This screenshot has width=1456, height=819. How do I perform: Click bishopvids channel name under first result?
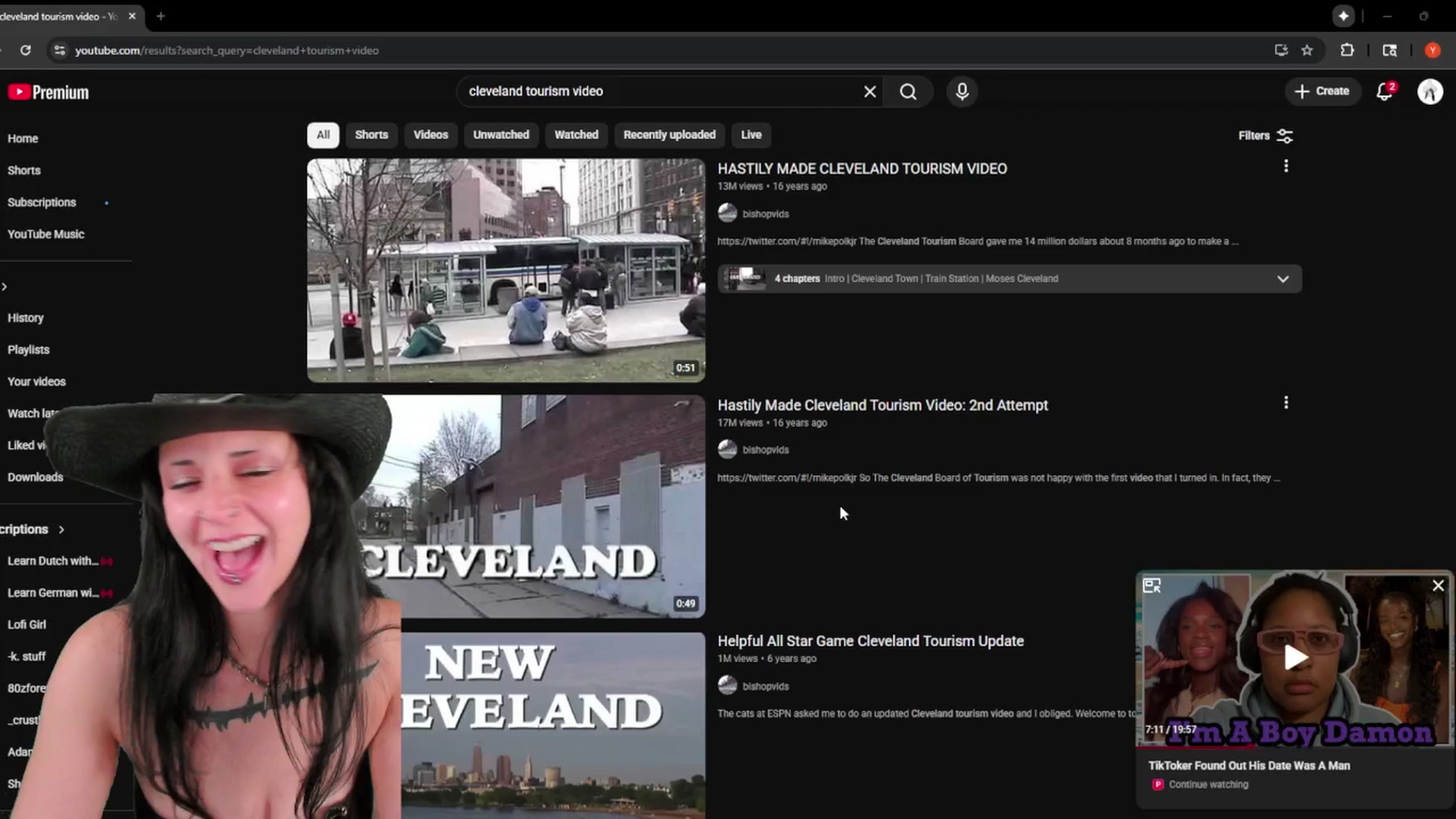(765, 214)
